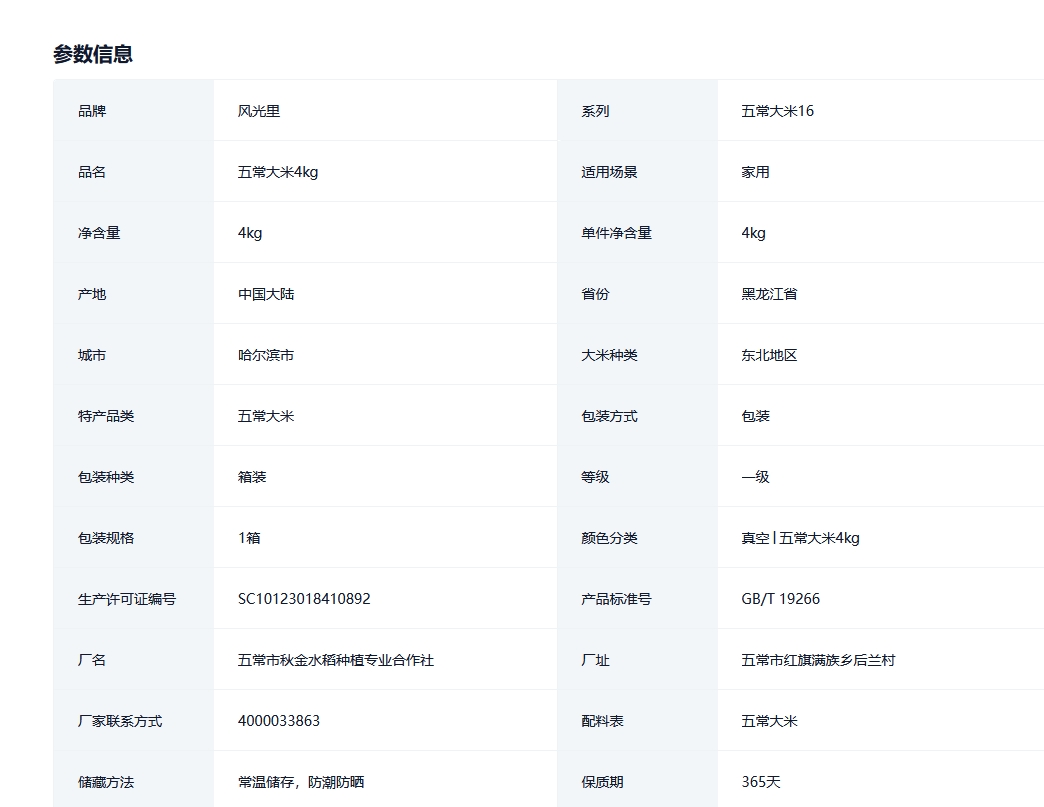
Task: Click the 4kg value beside 净含量
Action: pos(250,233)
